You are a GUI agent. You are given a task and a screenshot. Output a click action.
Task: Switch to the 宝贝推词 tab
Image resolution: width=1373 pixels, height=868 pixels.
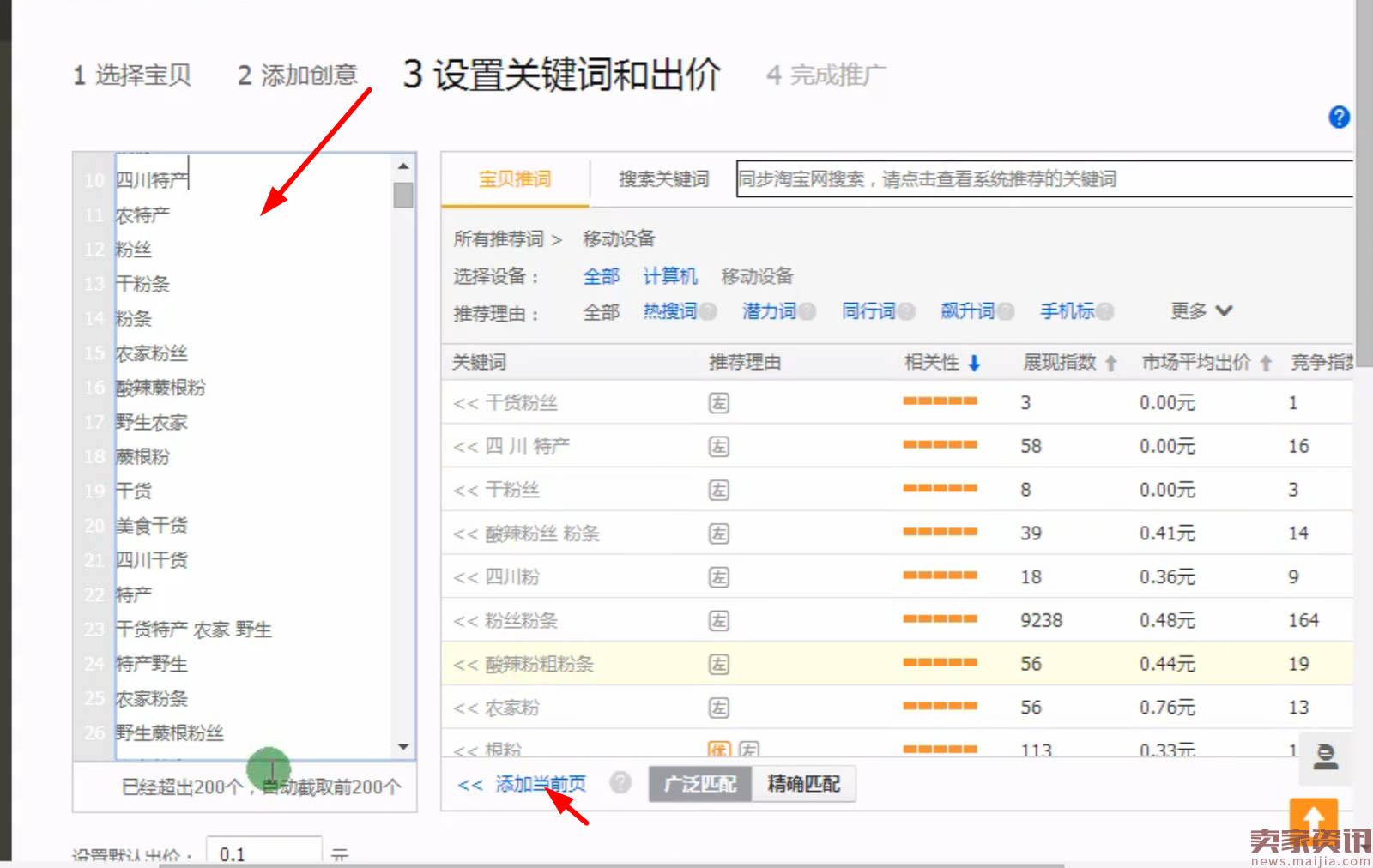515,179
